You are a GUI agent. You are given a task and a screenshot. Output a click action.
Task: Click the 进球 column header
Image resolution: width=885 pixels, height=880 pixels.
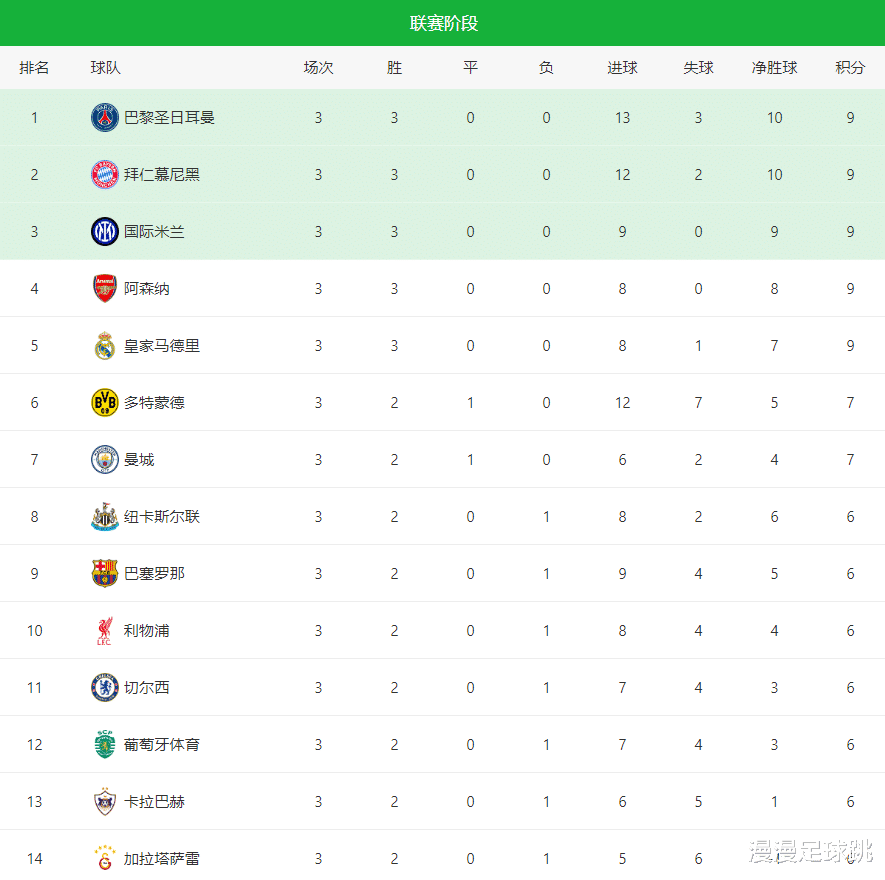(622, 68)
